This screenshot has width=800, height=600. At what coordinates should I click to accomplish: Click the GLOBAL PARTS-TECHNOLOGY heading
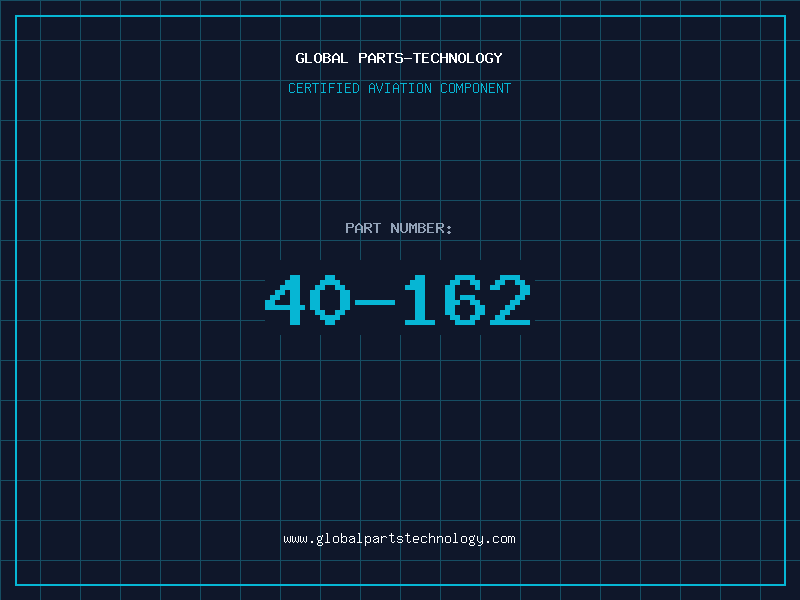(x=399, y=58)
